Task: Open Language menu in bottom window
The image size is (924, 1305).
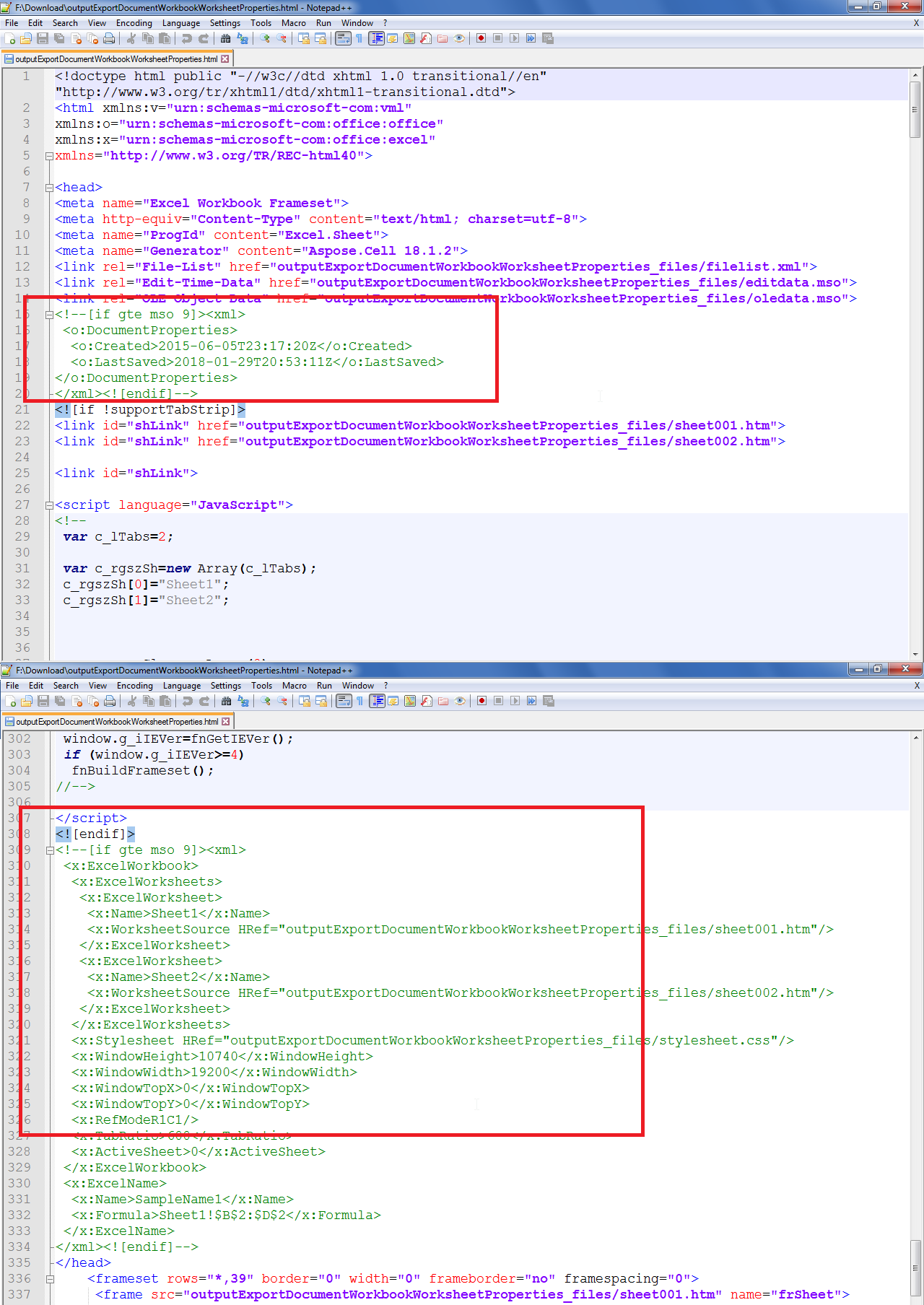Action: click(x=181, y=686)
